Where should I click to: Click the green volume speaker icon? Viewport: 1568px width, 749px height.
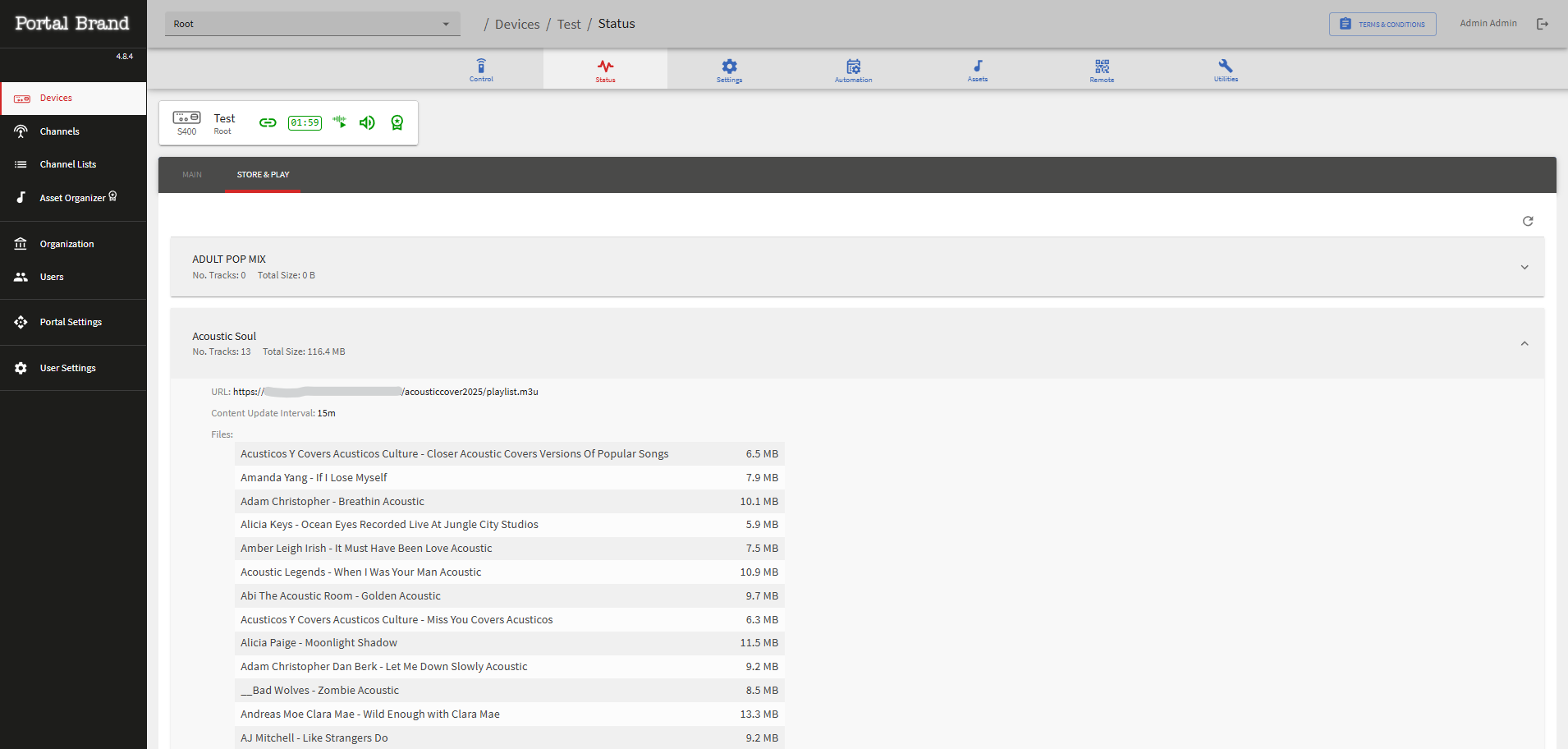point(367,122)
